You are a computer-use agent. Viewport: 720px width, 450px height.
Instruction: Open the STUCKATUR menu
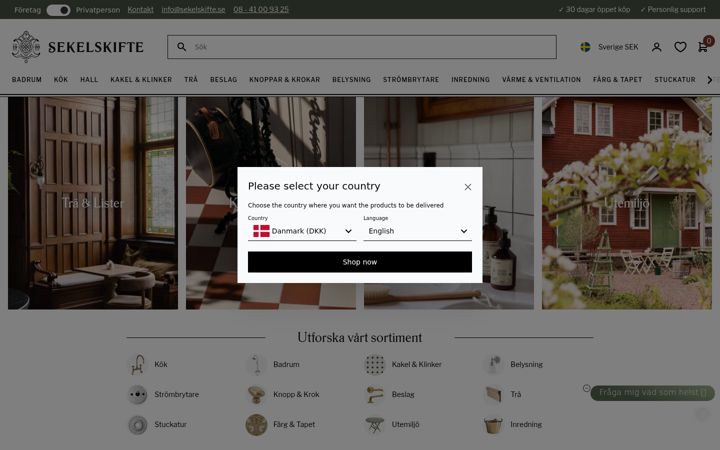coord(675,79)
